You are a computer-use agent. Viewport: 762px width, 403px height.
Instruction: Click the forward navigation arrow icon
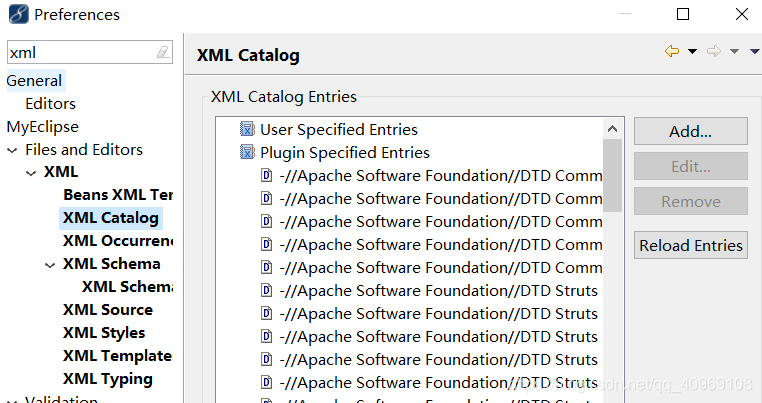714,51
